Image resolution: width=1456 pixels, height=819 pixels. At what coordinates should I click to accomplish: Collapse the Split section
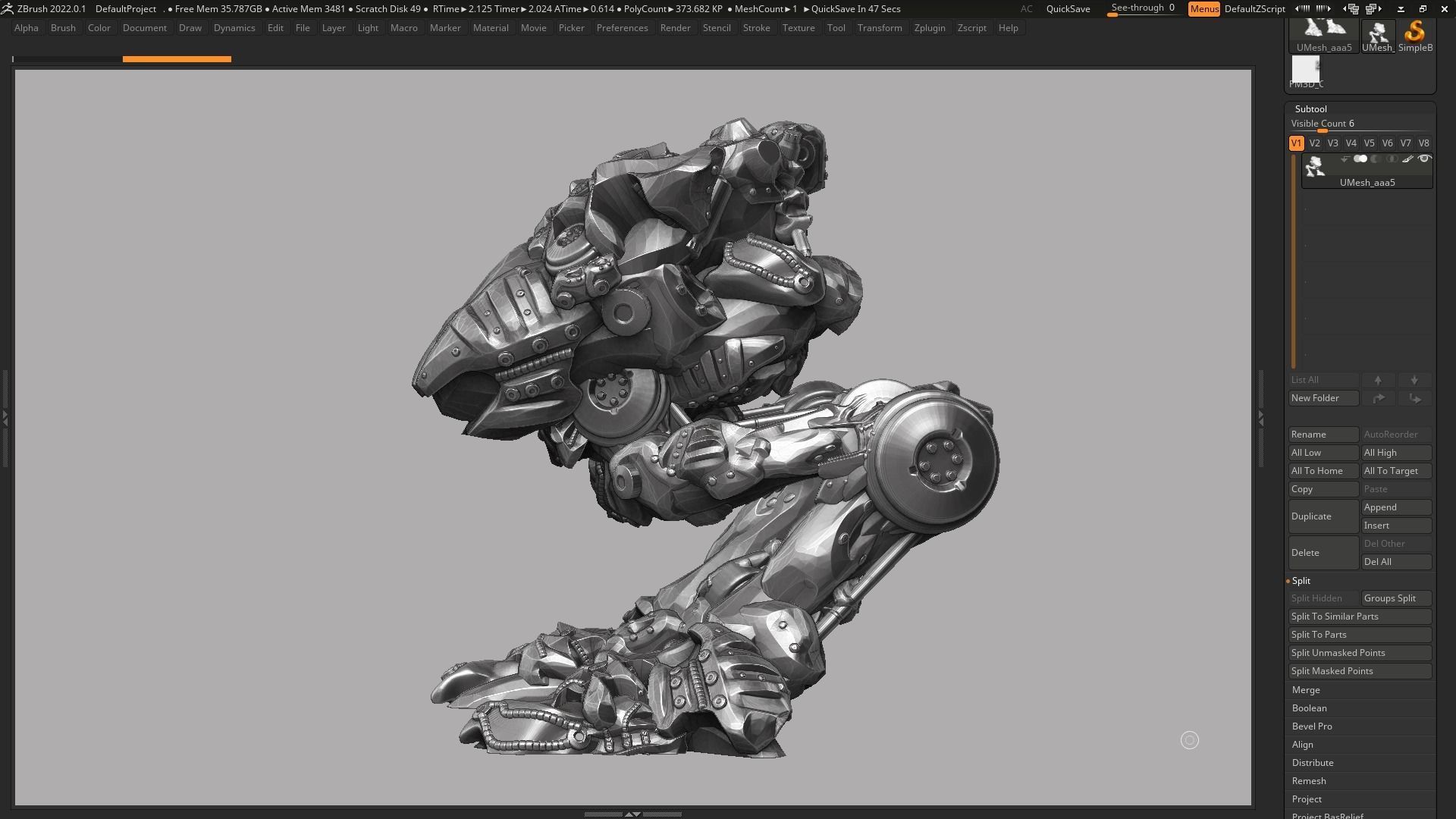click(1301, 581)
